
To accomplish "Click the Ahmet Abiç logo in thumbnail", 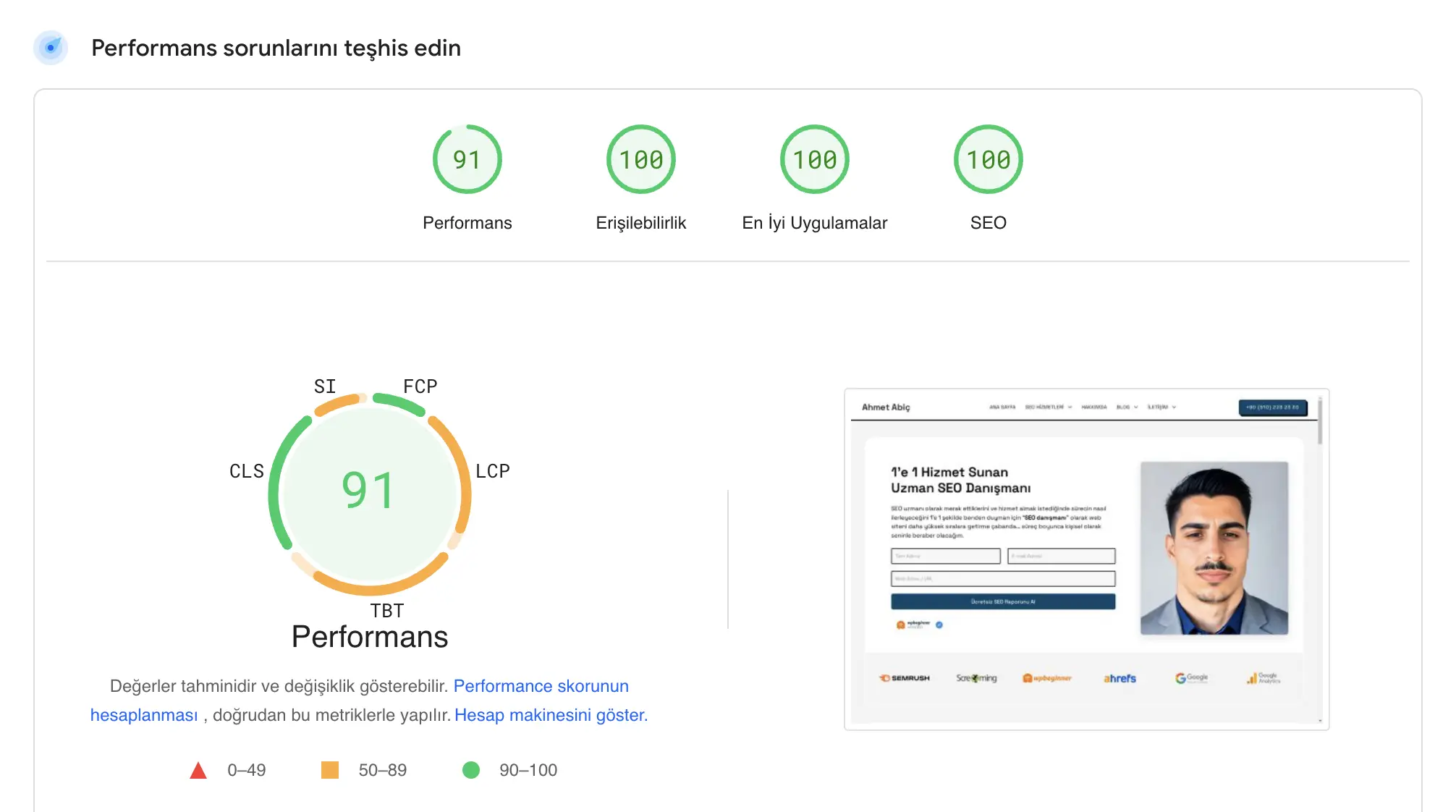I will pyautogui.click(x=886, y=407).
